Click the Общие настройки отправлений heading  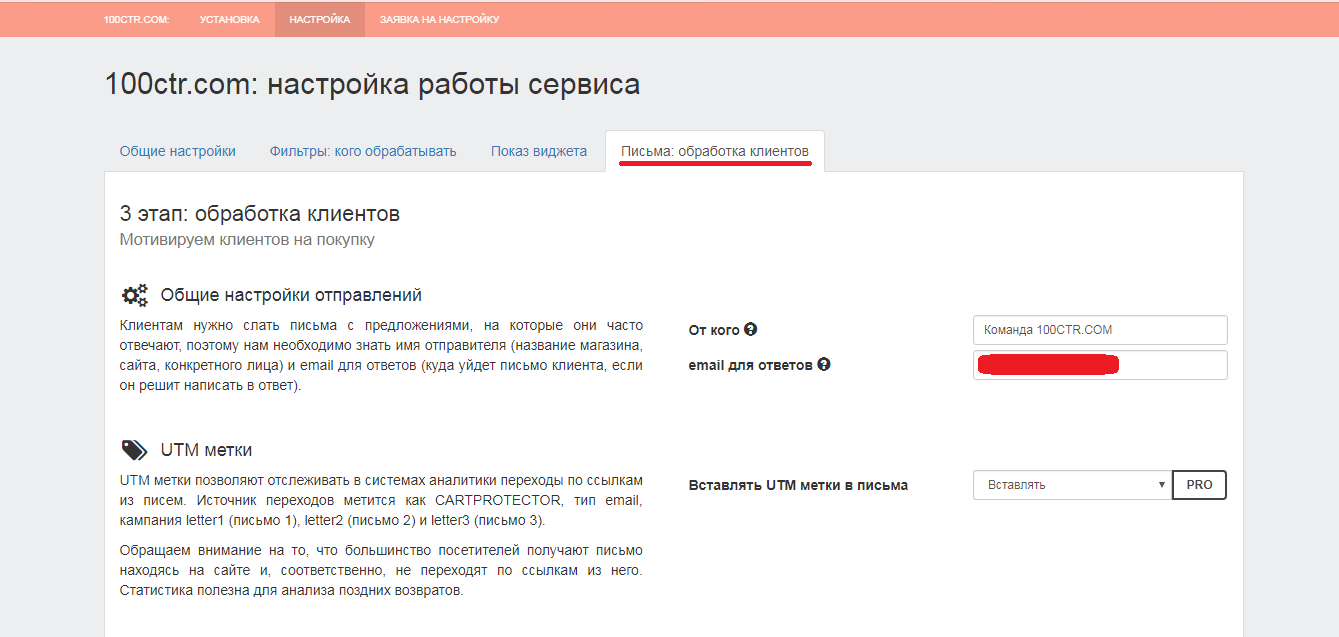(x=291, y=295)
